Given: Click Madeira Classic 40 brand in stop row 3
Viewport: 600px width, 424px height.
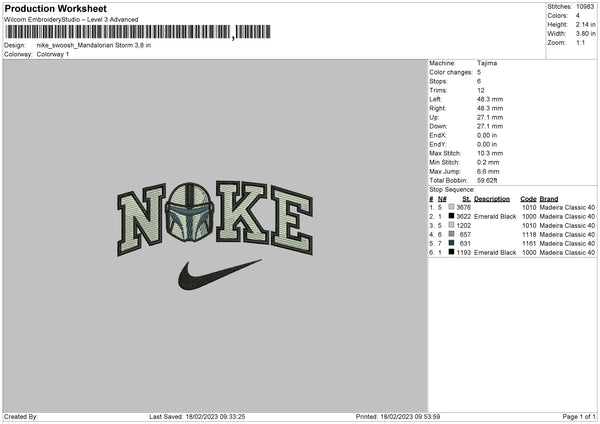Looking at the screenshot, I should pos(567,225).
